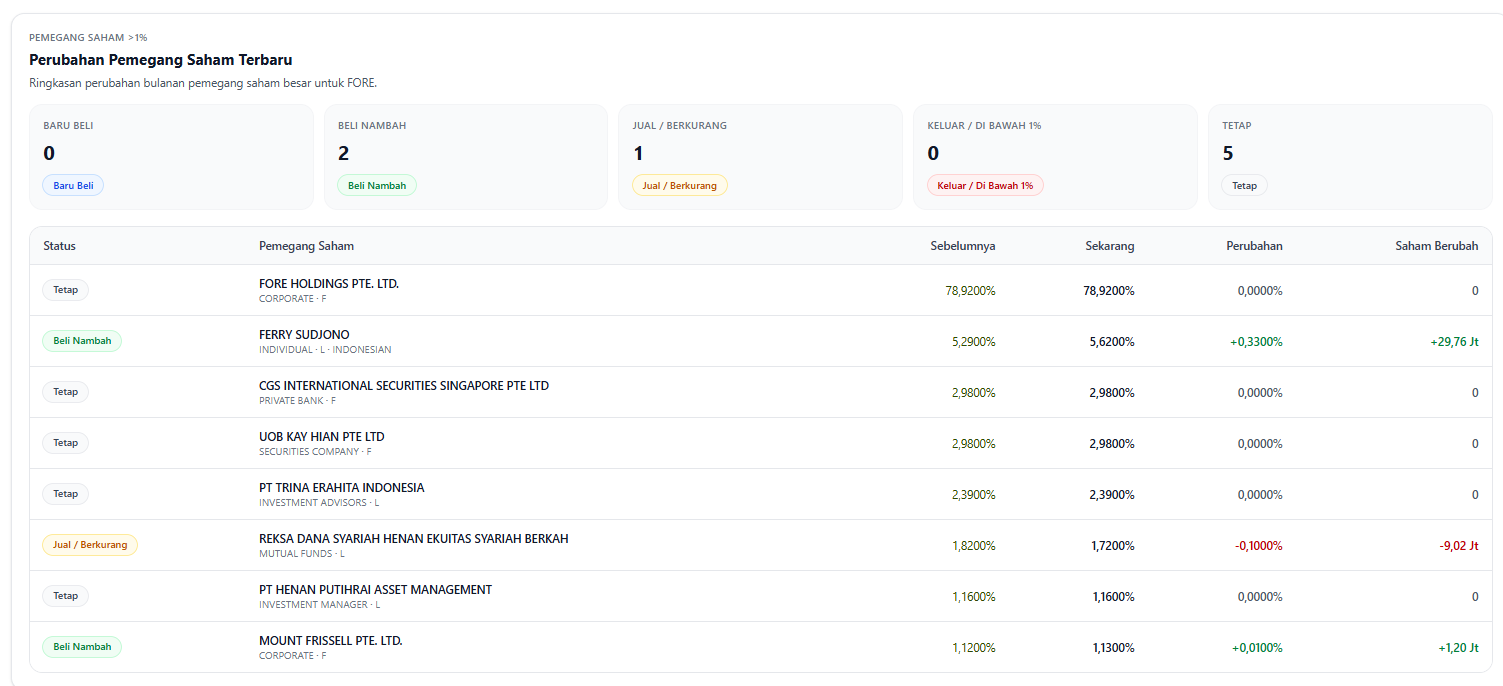Image resolution: width=1503 pixels, height=686 pixels.
Task: Click Jual / Berkurang status tag in table
Action: 90,545
